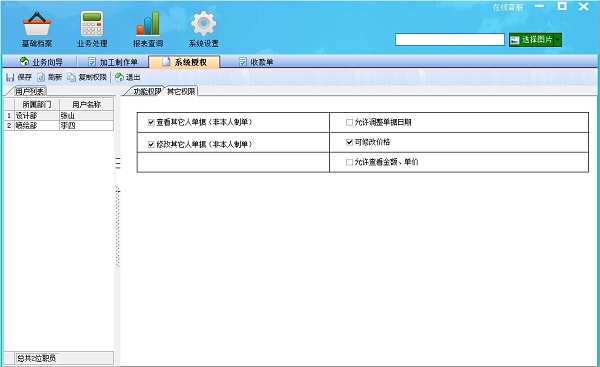600x367 pixels.
Task: Open the 基础档案 basket icon
Action: tap(37, 24)
